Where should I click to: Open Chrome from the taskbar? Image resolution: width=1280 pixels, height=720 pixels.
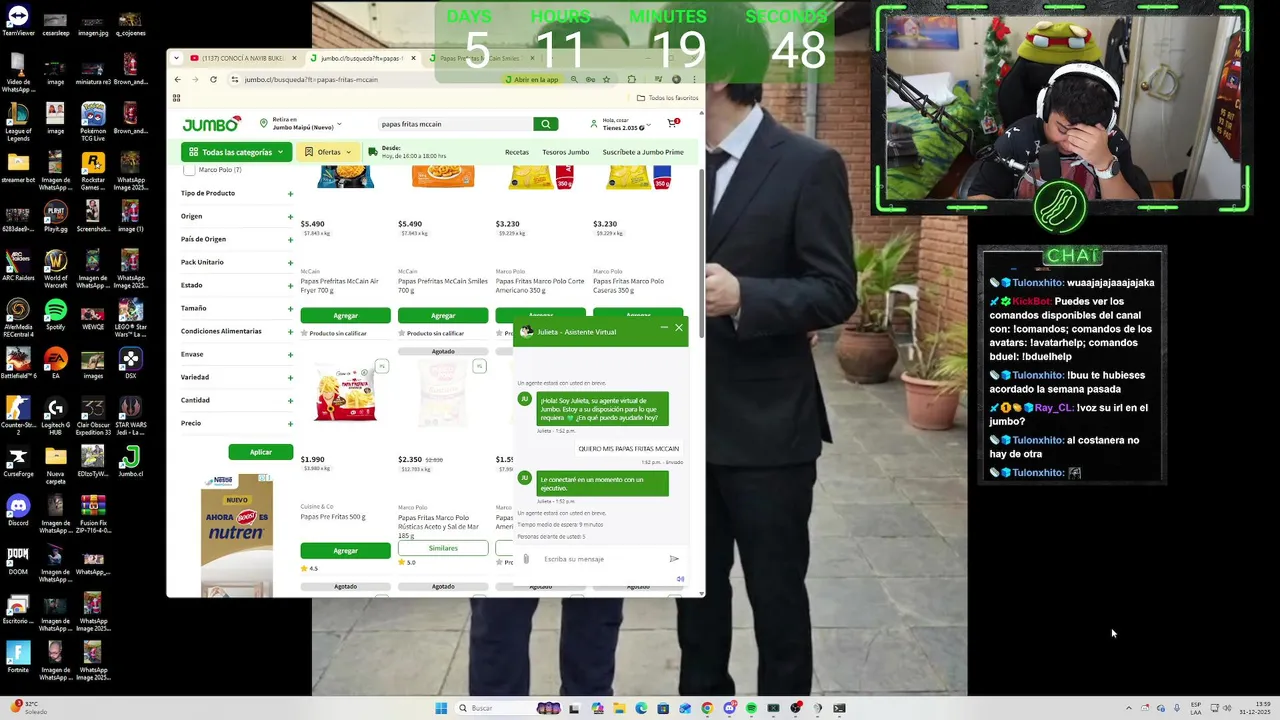707,708
